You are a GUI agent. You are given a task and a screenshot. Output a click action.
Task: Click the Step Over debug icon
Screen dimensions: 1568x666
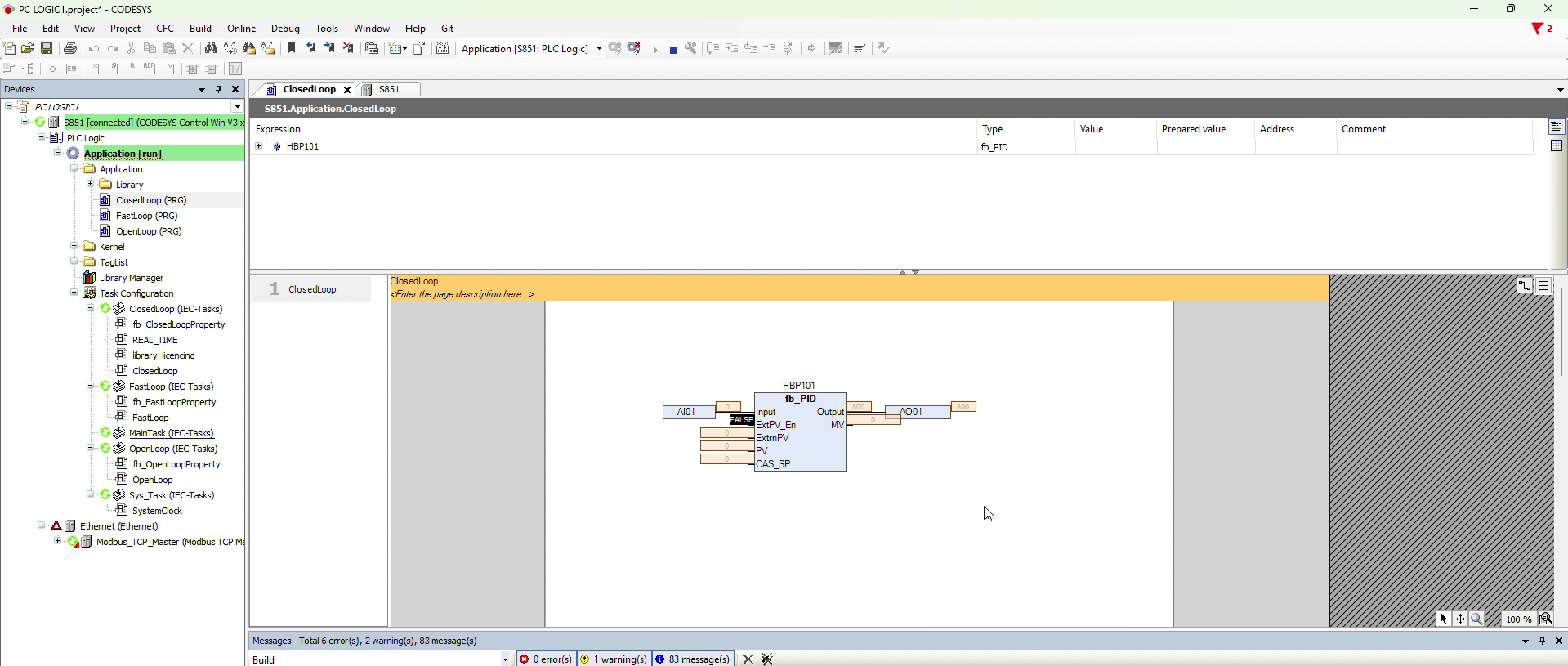pyautogui.click(x=713, y=48)
